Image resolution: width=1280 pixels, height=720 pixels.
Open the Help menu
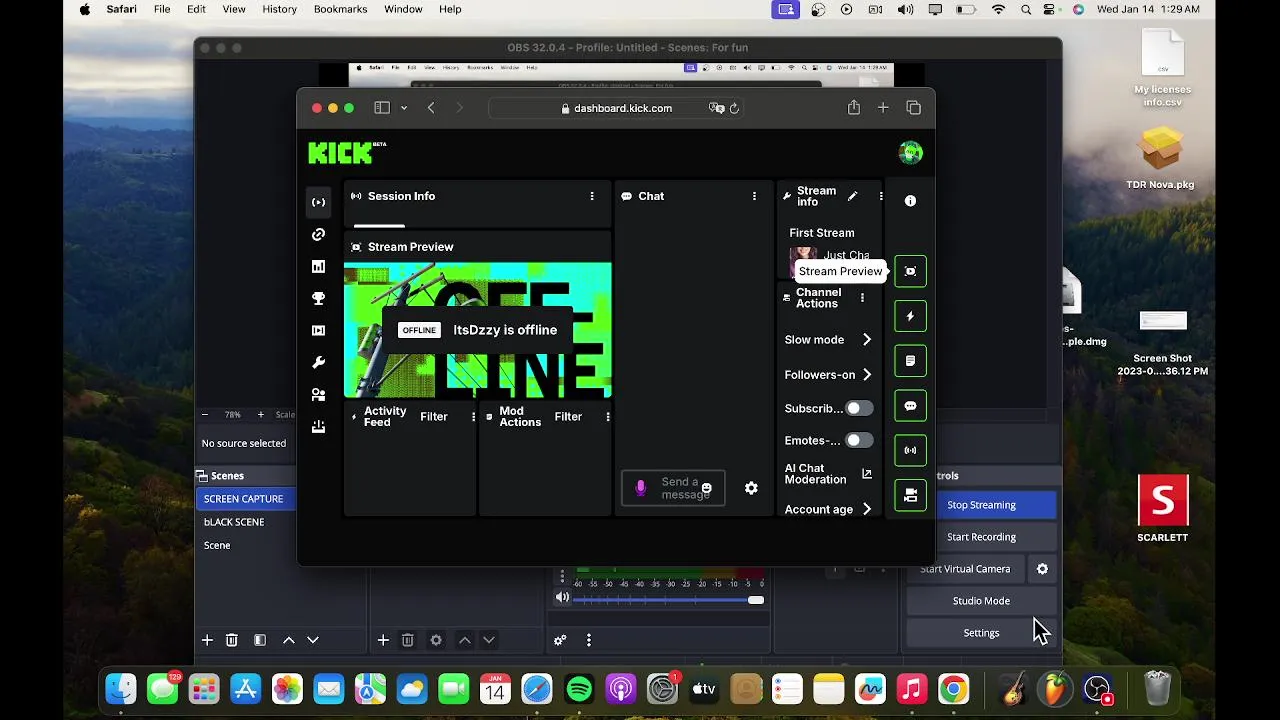(450, 9)
